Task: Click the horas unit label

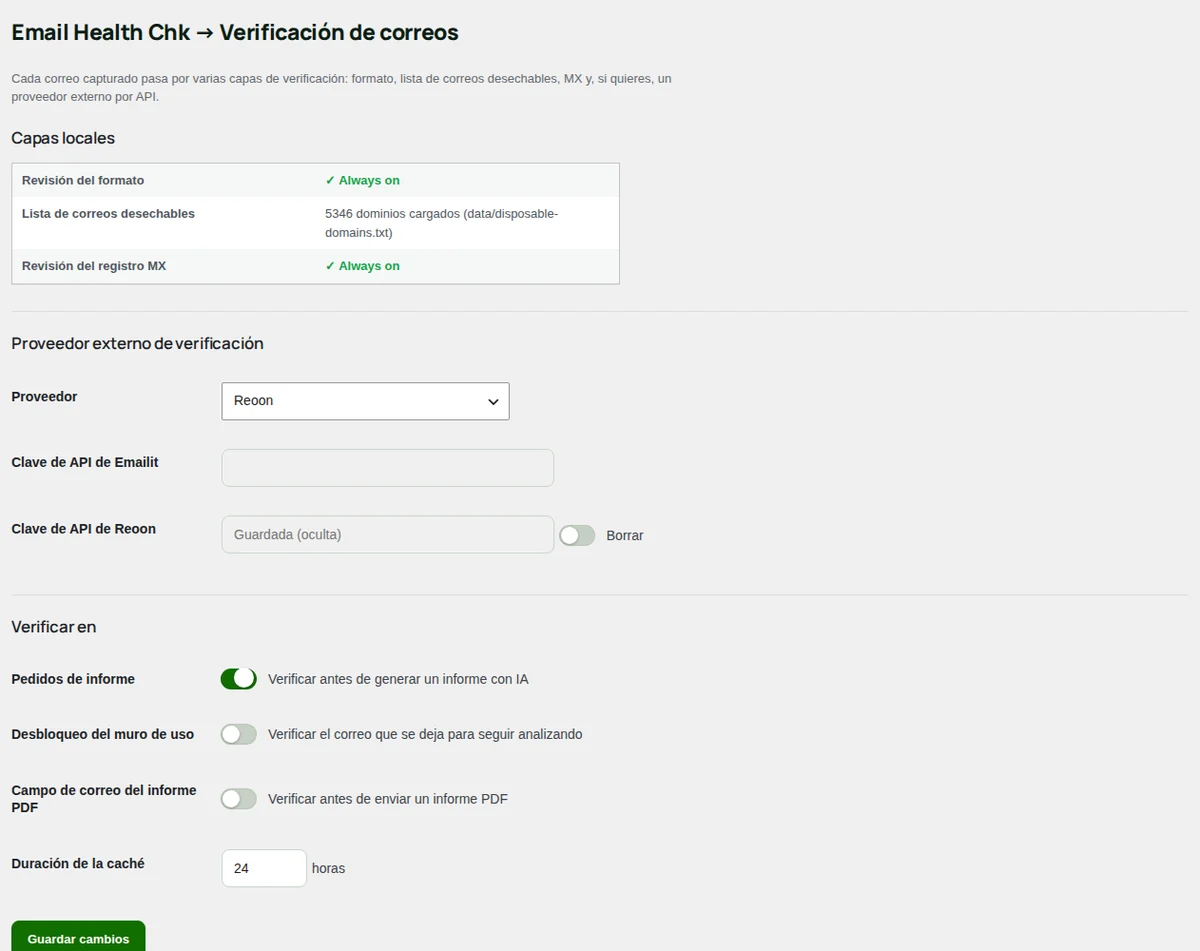Action: [328, 868]
